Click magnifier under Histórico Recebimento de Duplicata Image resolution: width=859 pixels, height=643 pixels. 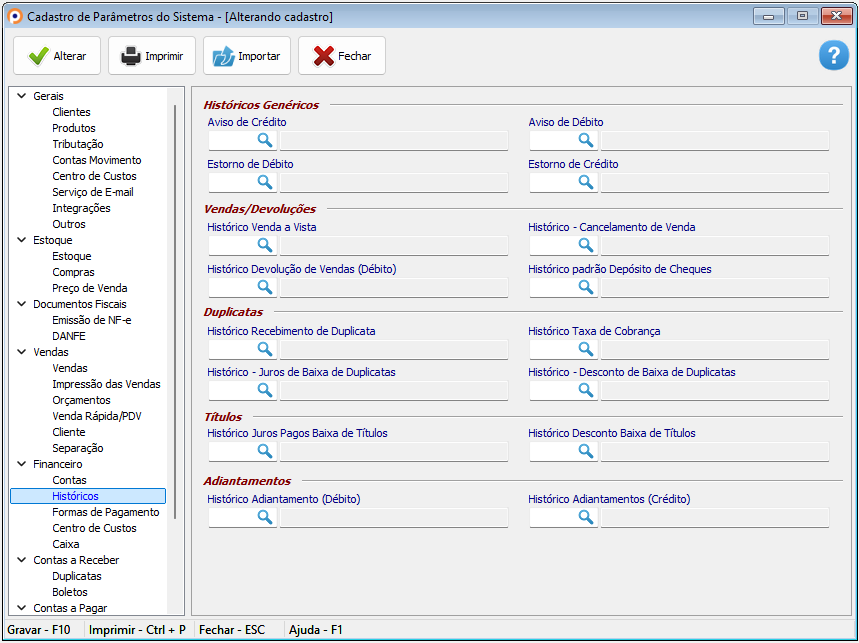pos(265,349)
